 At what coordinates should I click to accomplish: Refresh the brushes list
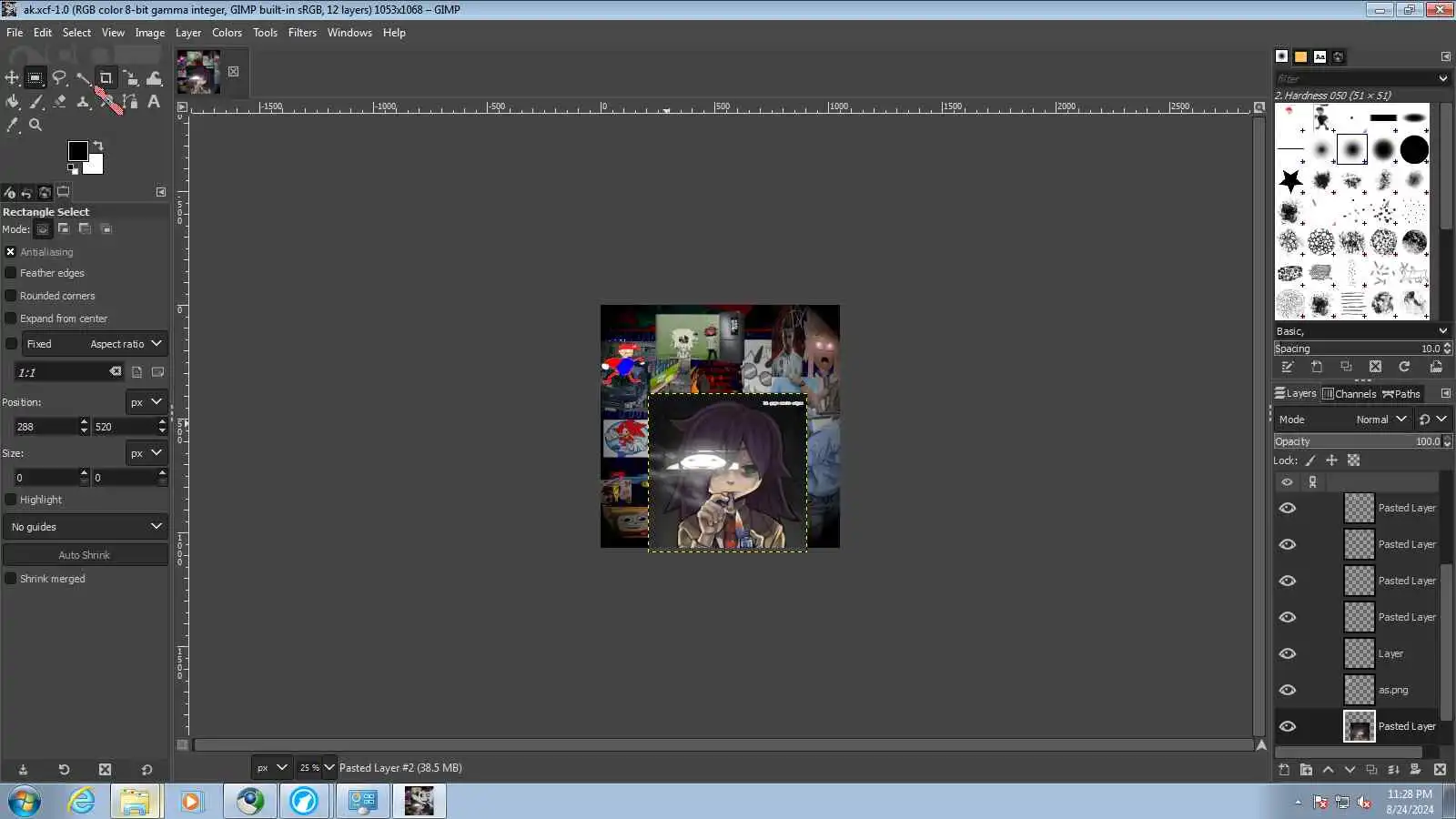(x=1404, y=367)
